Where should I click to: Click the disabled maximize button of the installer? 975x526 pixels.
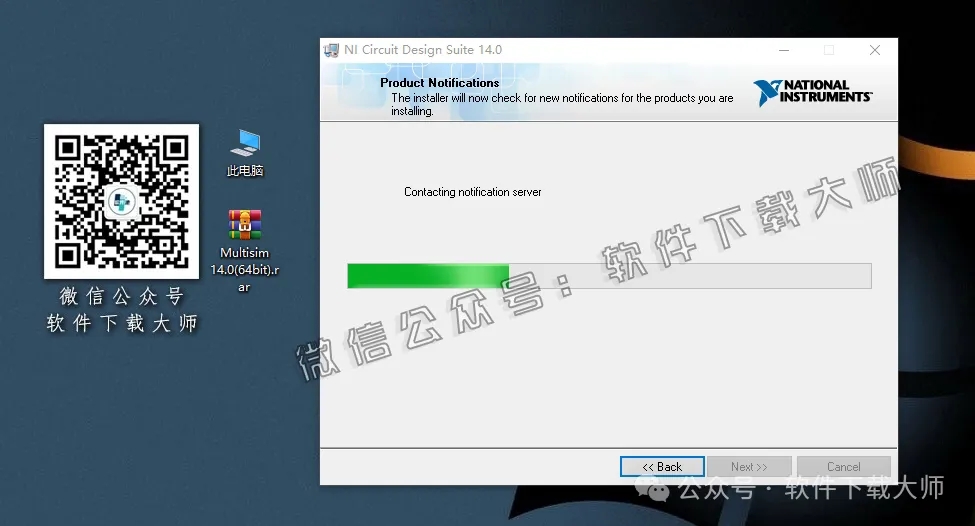coord(829,50)
